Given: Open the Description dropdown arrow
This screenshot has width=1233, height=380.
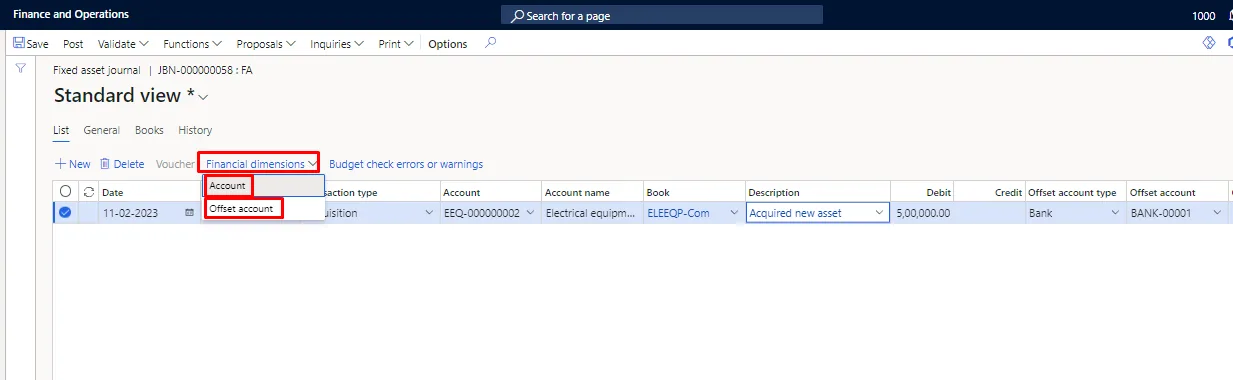Looking at the screenshot, I should tap(879, 213).
